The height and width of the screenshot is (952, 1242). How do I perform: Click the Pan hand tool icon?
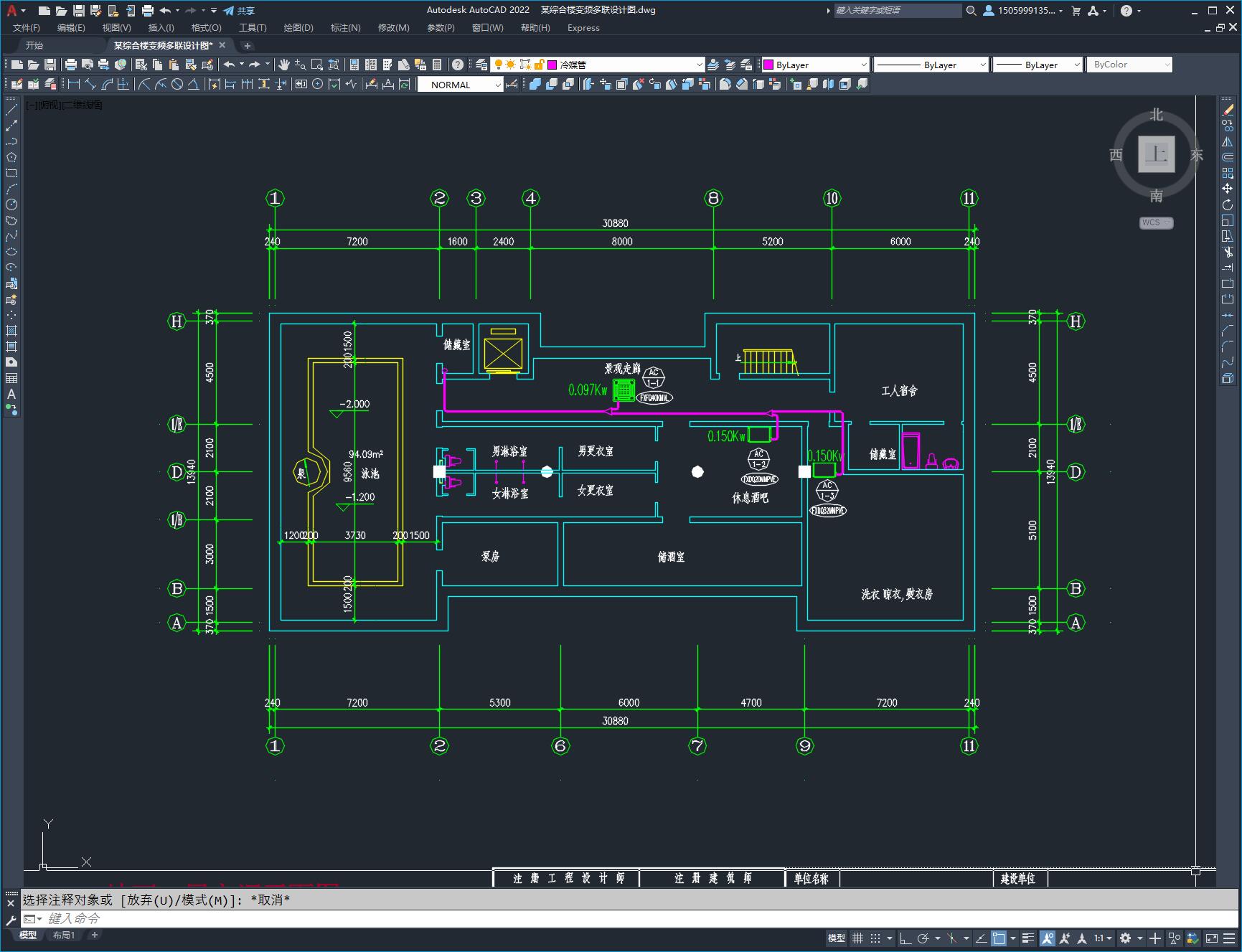coord(284,65)
